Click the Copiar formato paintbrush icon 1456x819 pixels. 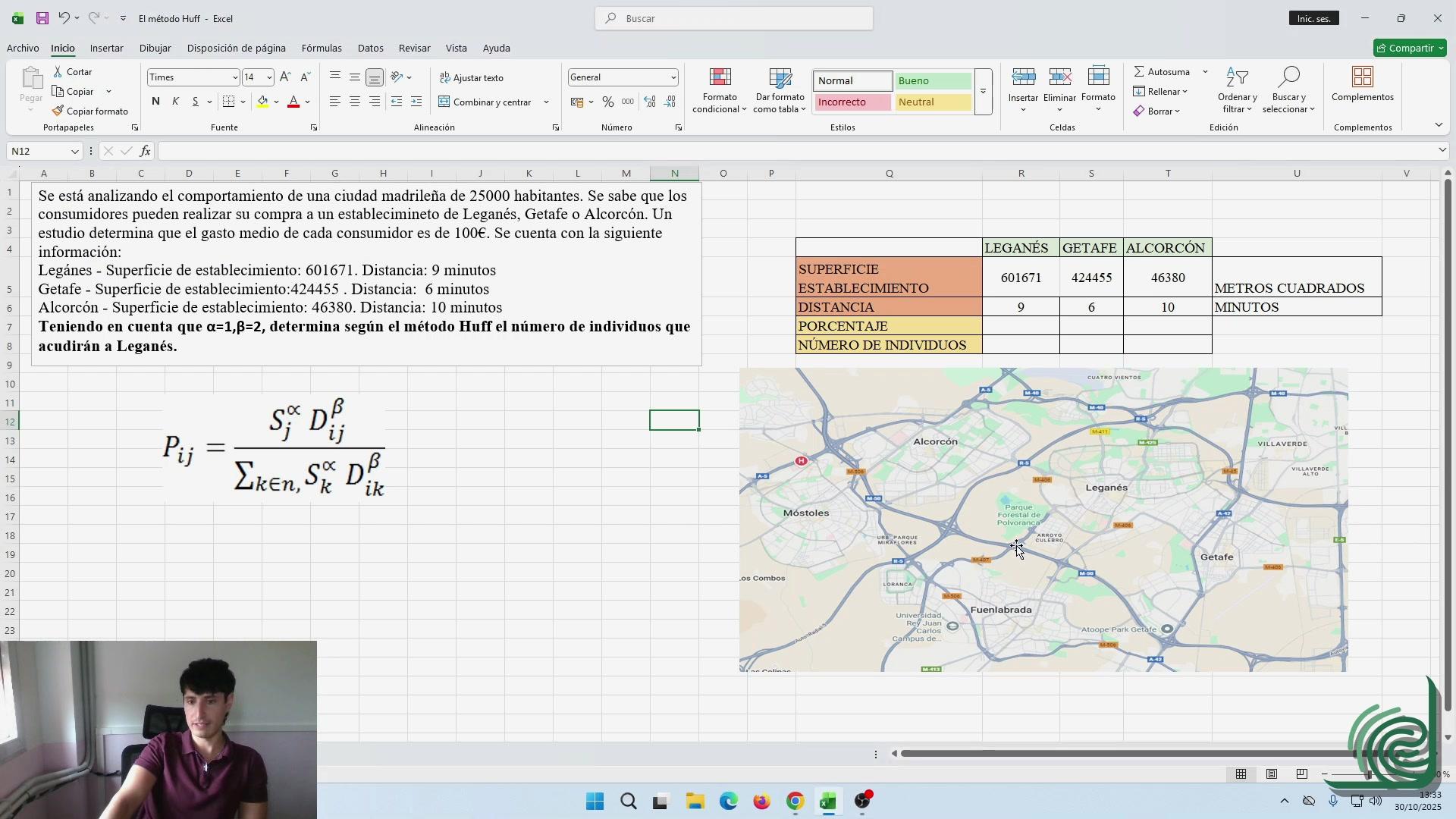tap(58, 111)
